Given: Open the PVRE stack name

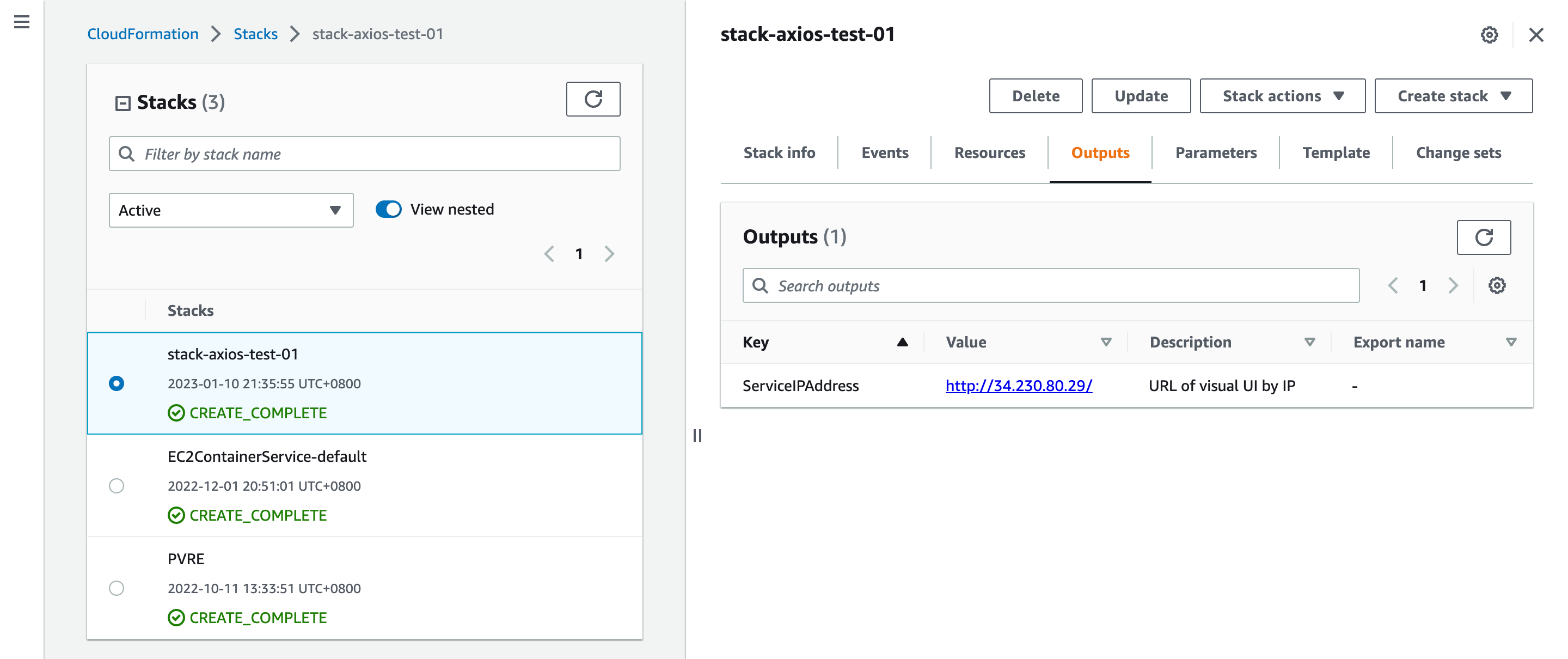Looking at the screenshot, I should (x=186, y=558).
